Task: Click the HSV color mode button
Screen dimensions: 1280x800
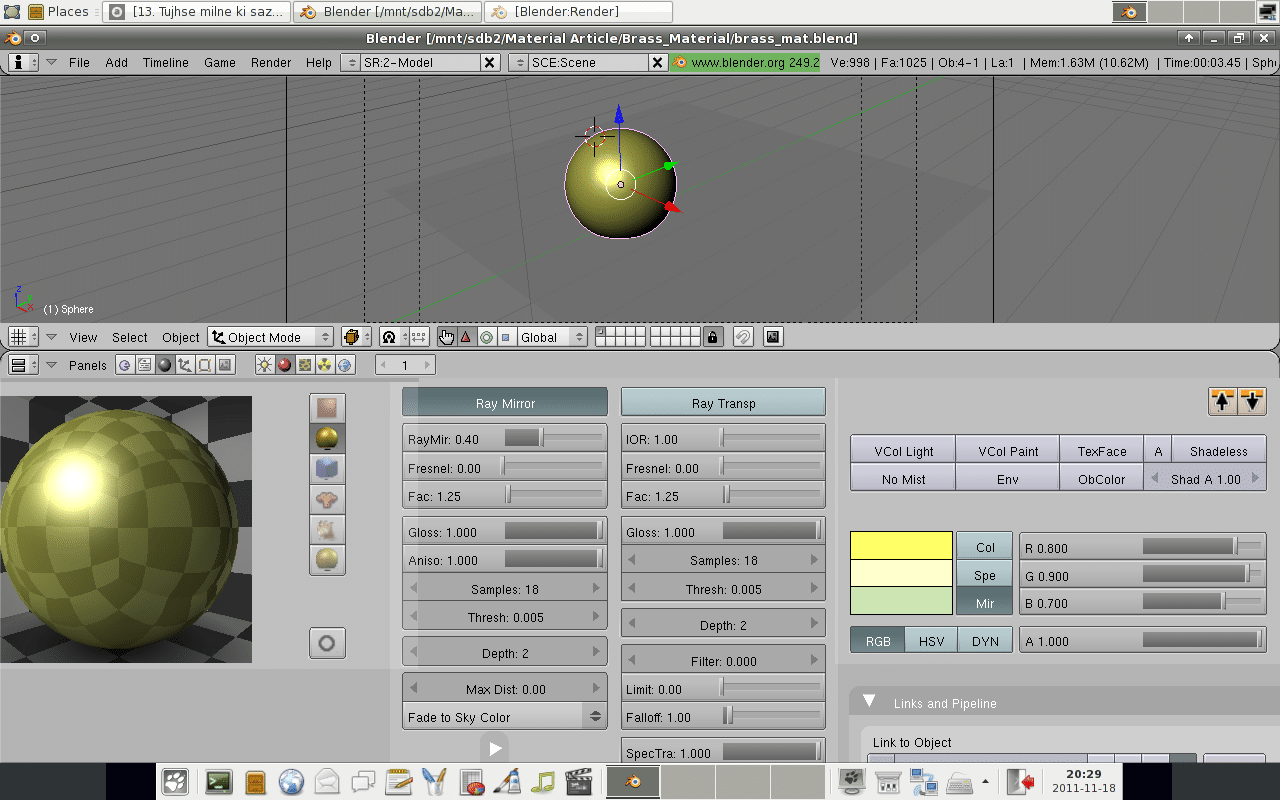Action: point(931,641)
